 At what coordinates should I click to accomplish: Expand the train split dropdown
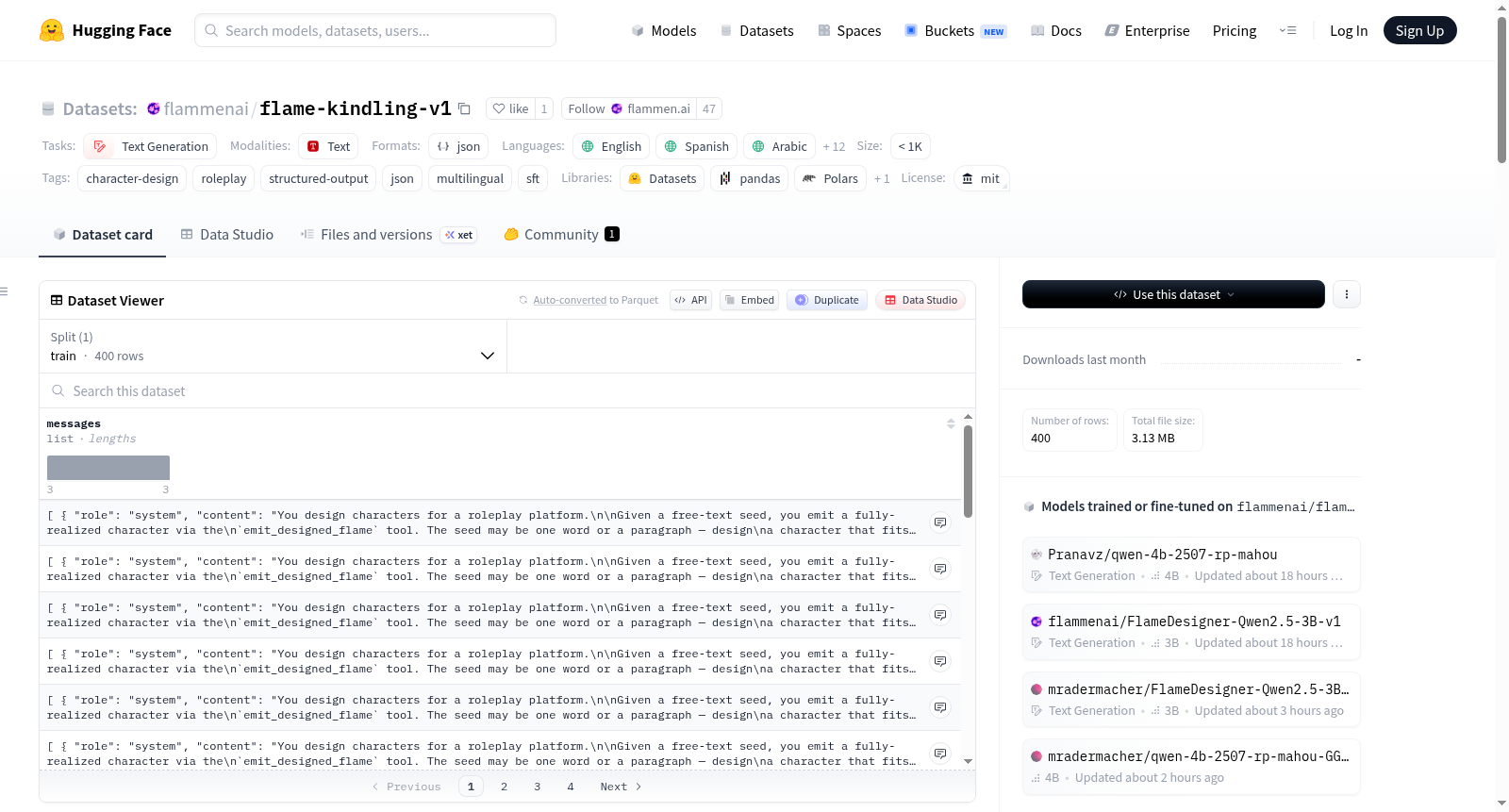coord(273,346)
